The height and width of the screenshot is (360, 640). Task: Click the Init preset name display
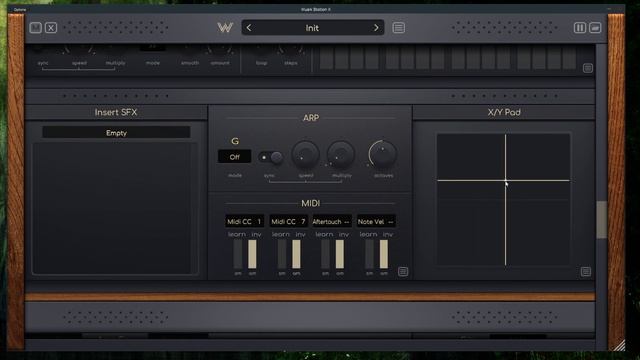click(x=312, y=28)
